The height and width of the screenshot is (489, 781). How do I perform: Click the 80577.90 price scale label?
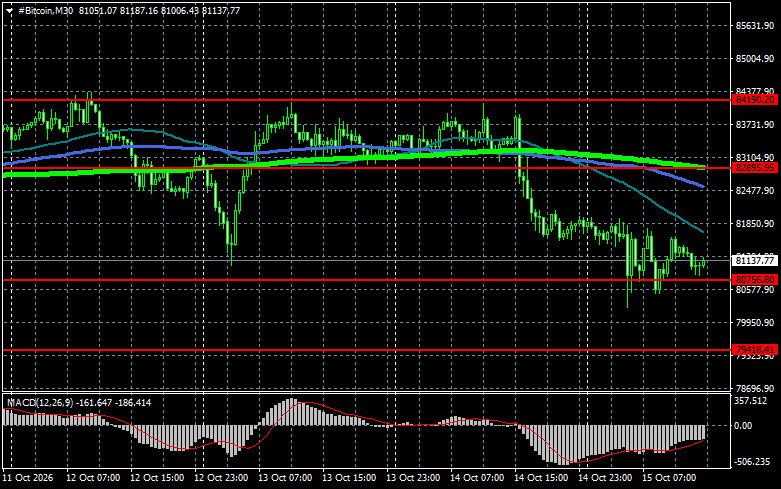(x=755, y=289)
